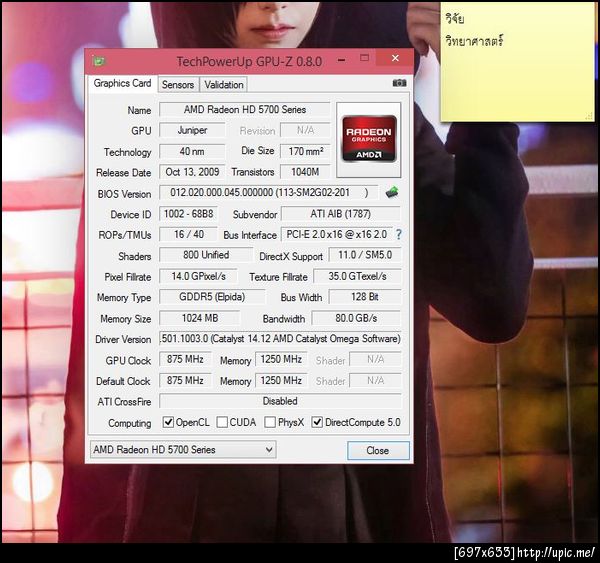600x563 pixels.
Task: Minimize the GPU-Z window
Action: (342, 60)
